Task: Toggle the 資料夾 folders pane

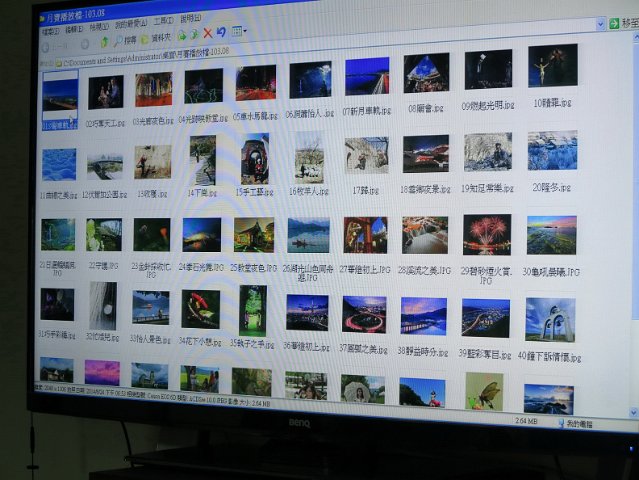Action: (156, 38)
